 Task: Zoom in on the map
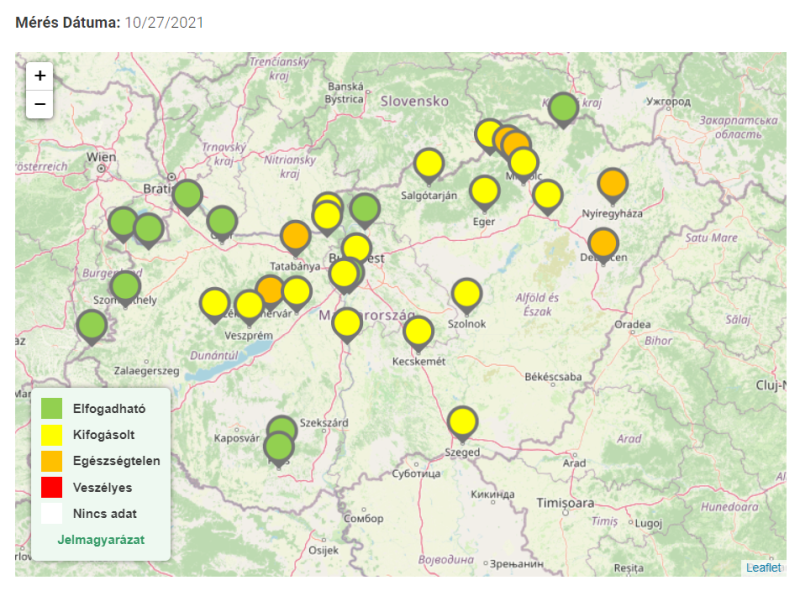point(40,76)
